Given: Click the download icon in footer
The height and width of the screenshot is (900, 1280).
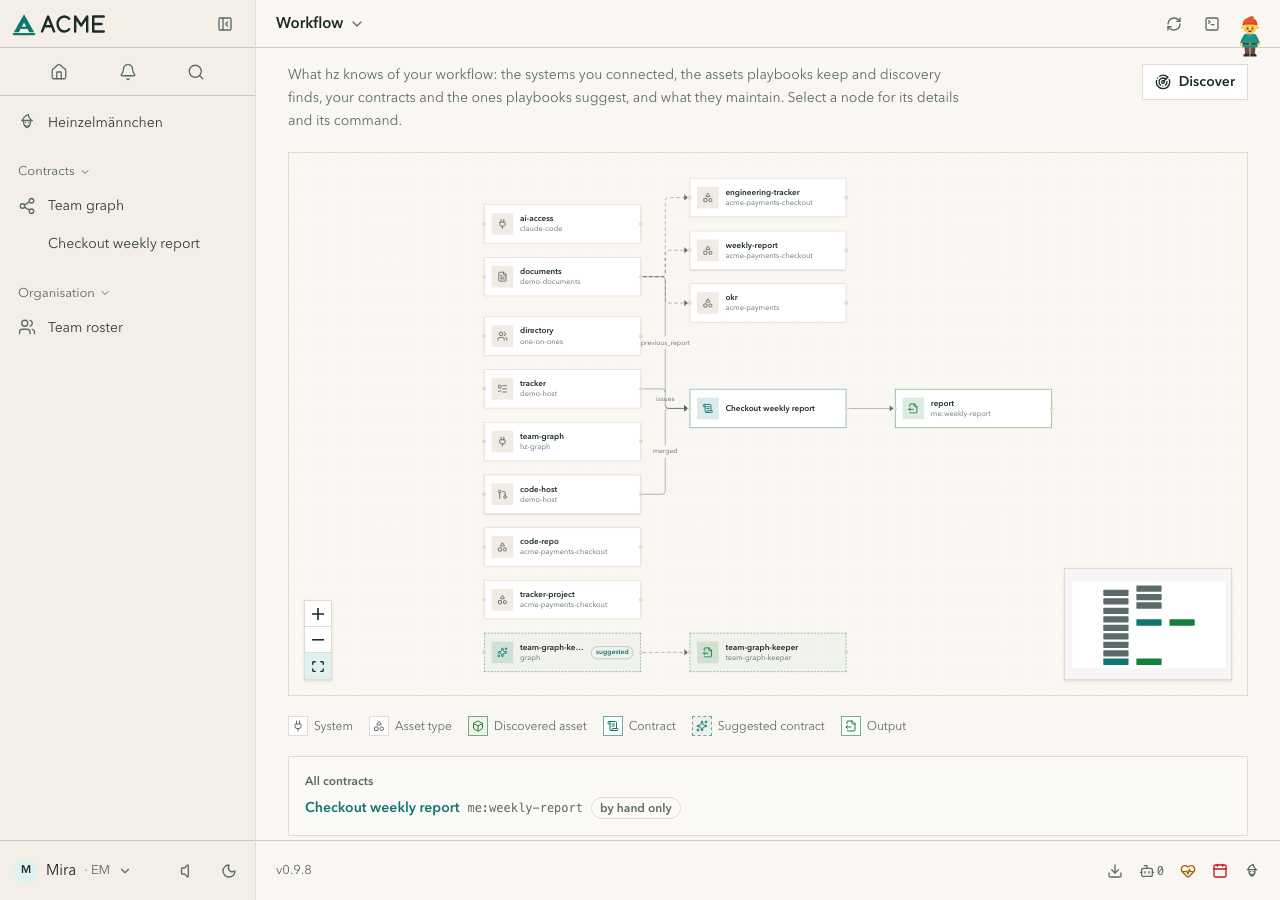Looking at the screenshot, I should (x=1115, y=871).
